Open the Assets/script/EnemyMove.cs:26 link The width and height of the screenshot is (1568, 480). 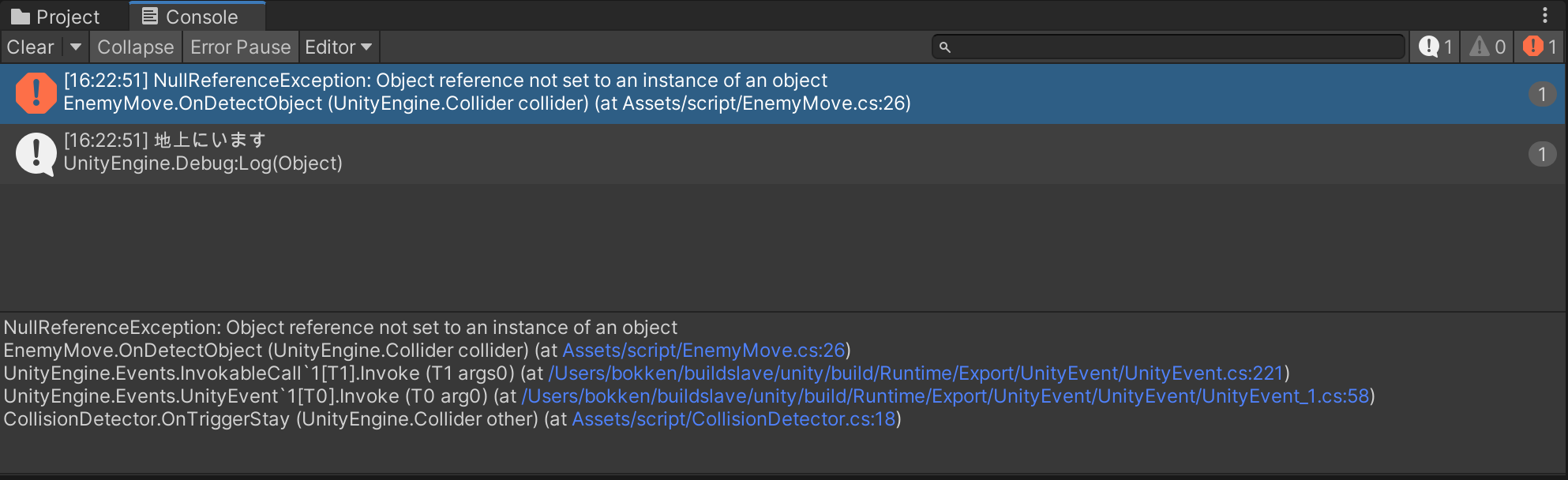703,351
